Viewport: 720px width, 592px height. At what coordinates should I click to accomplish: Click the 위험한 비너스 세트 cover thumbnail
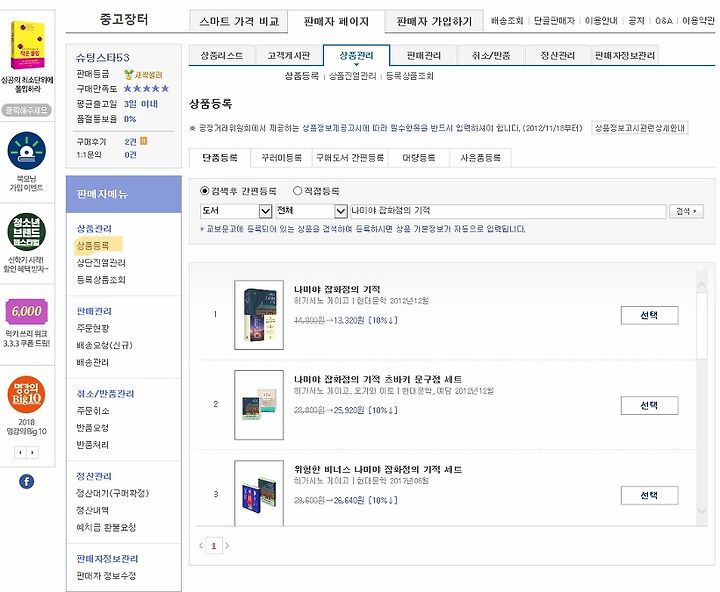(x=259, y=493)
